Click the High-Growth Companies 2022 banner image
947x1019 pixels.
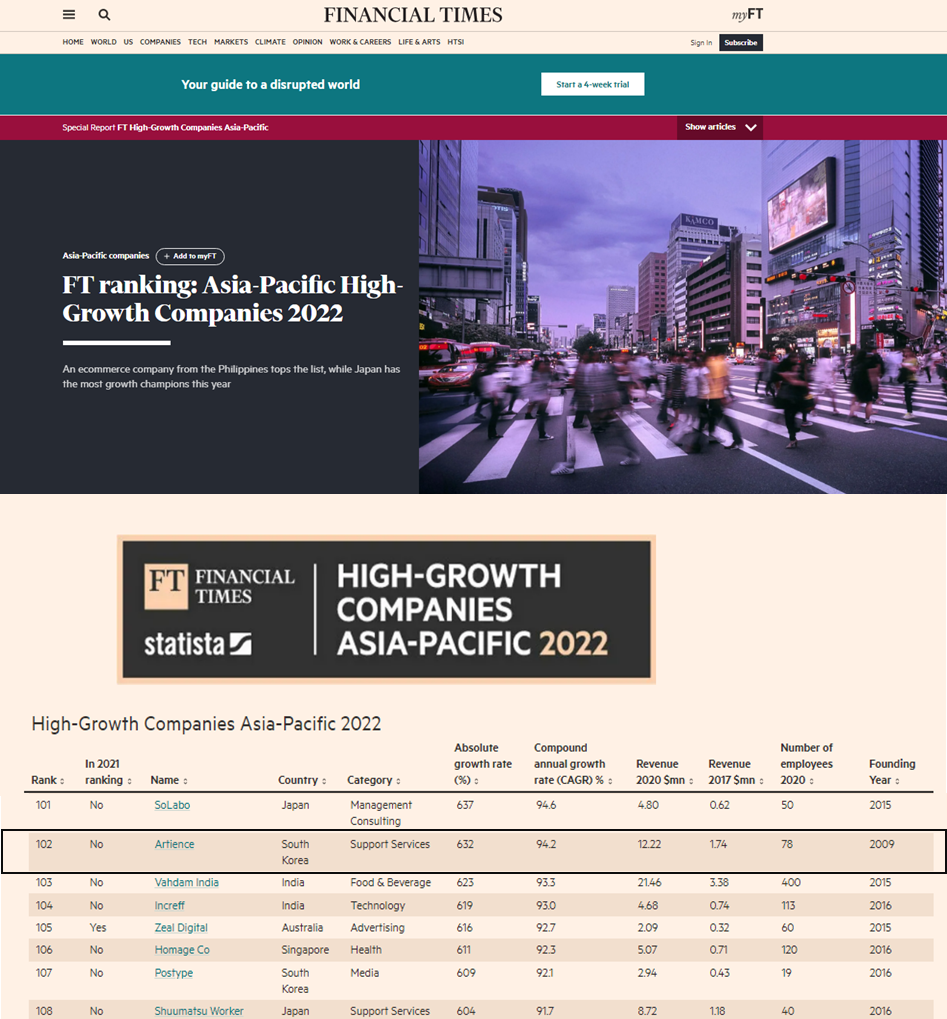386,609
